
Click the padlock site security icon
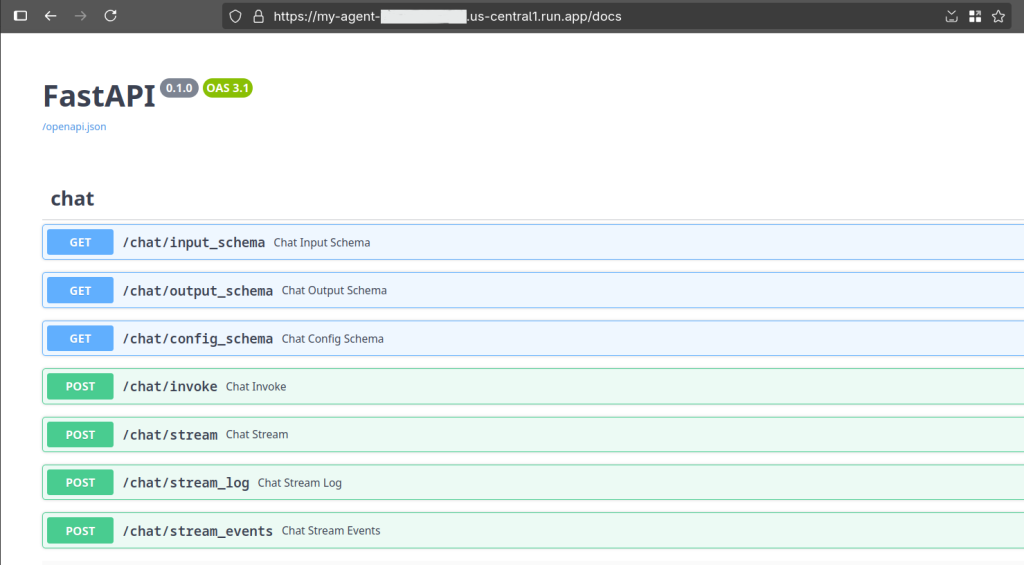pos(259,16)
